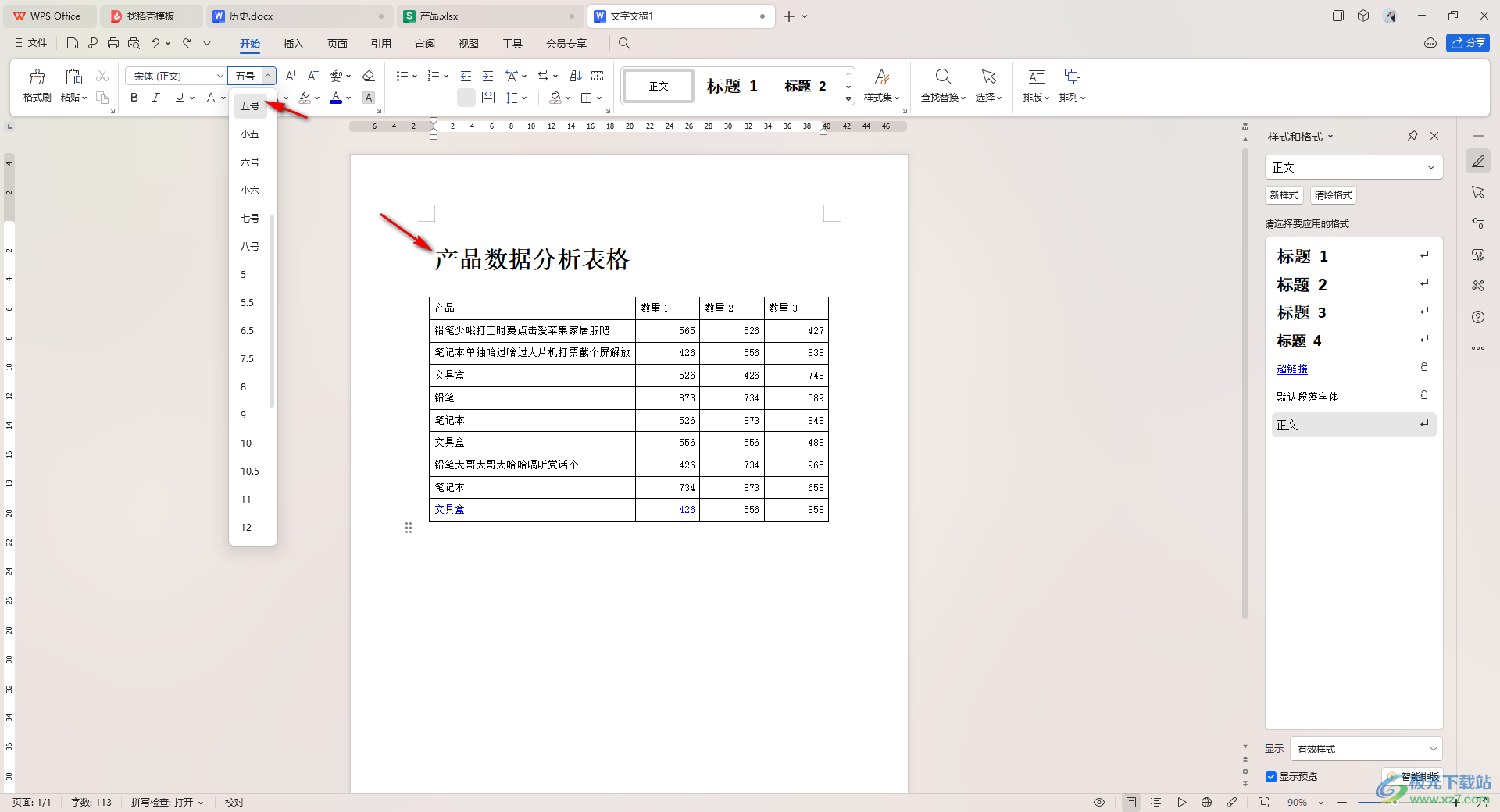The image size is (1500, 812).
Task: Click the Paste clipboard icon
Action: point(73,77)
